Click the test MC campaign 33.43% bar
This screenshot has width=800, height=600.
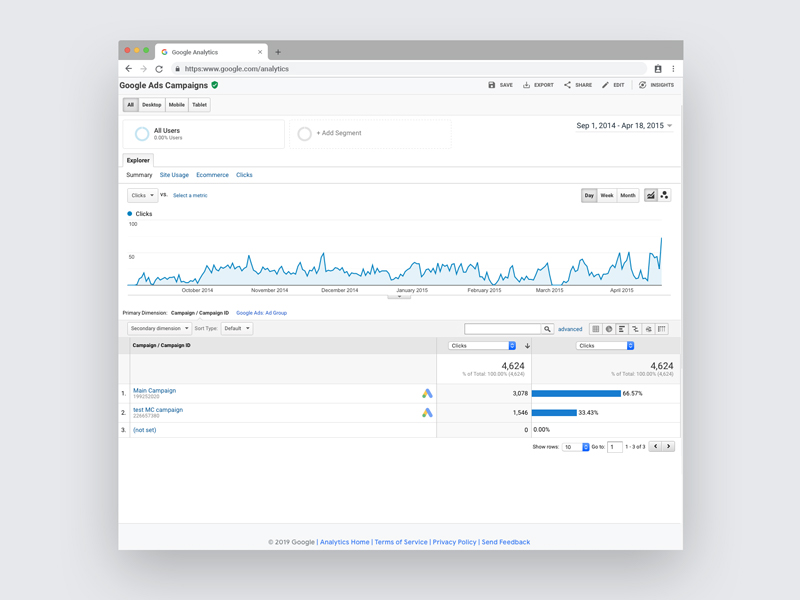554,413
